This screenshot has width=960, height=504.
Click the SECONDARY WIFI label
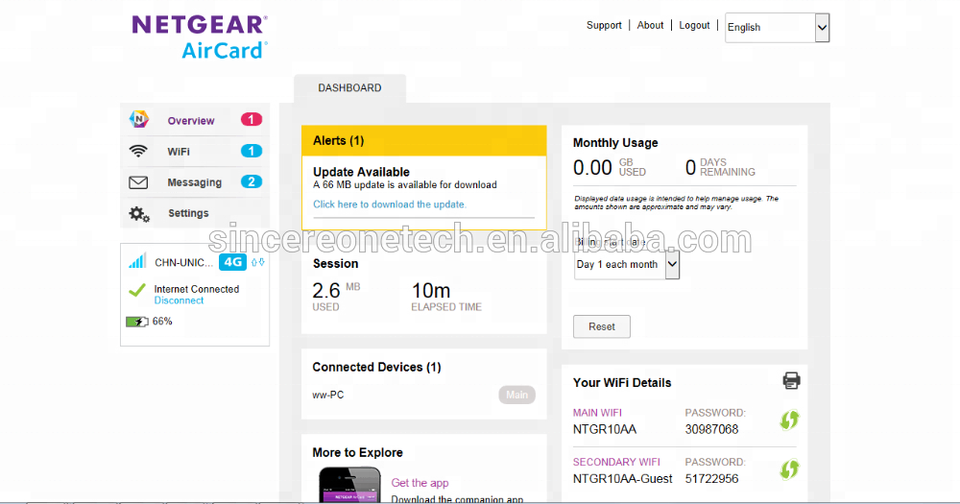coord(617,462)
